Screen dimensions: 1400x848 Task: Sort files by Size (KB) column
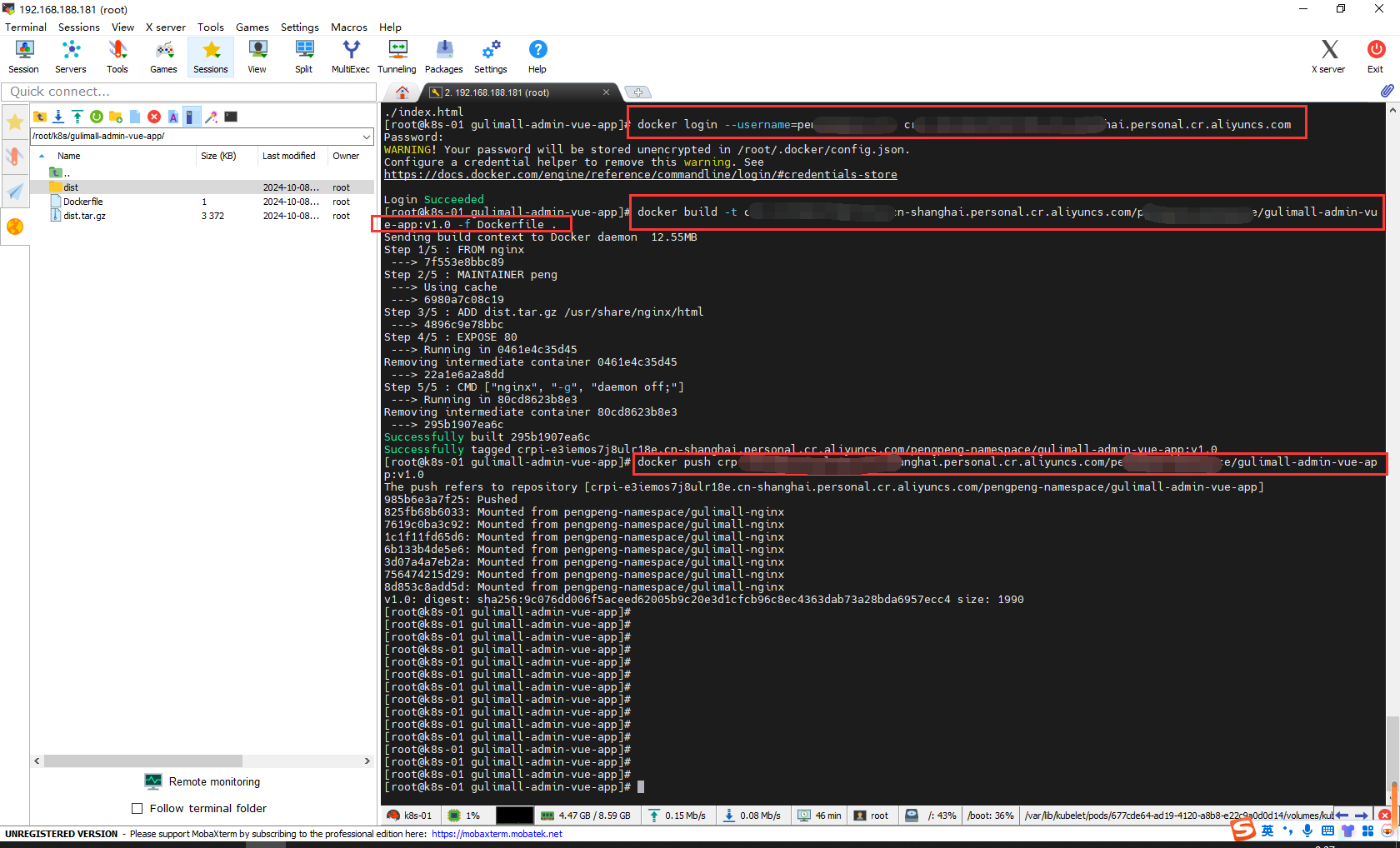pos(218,156)
